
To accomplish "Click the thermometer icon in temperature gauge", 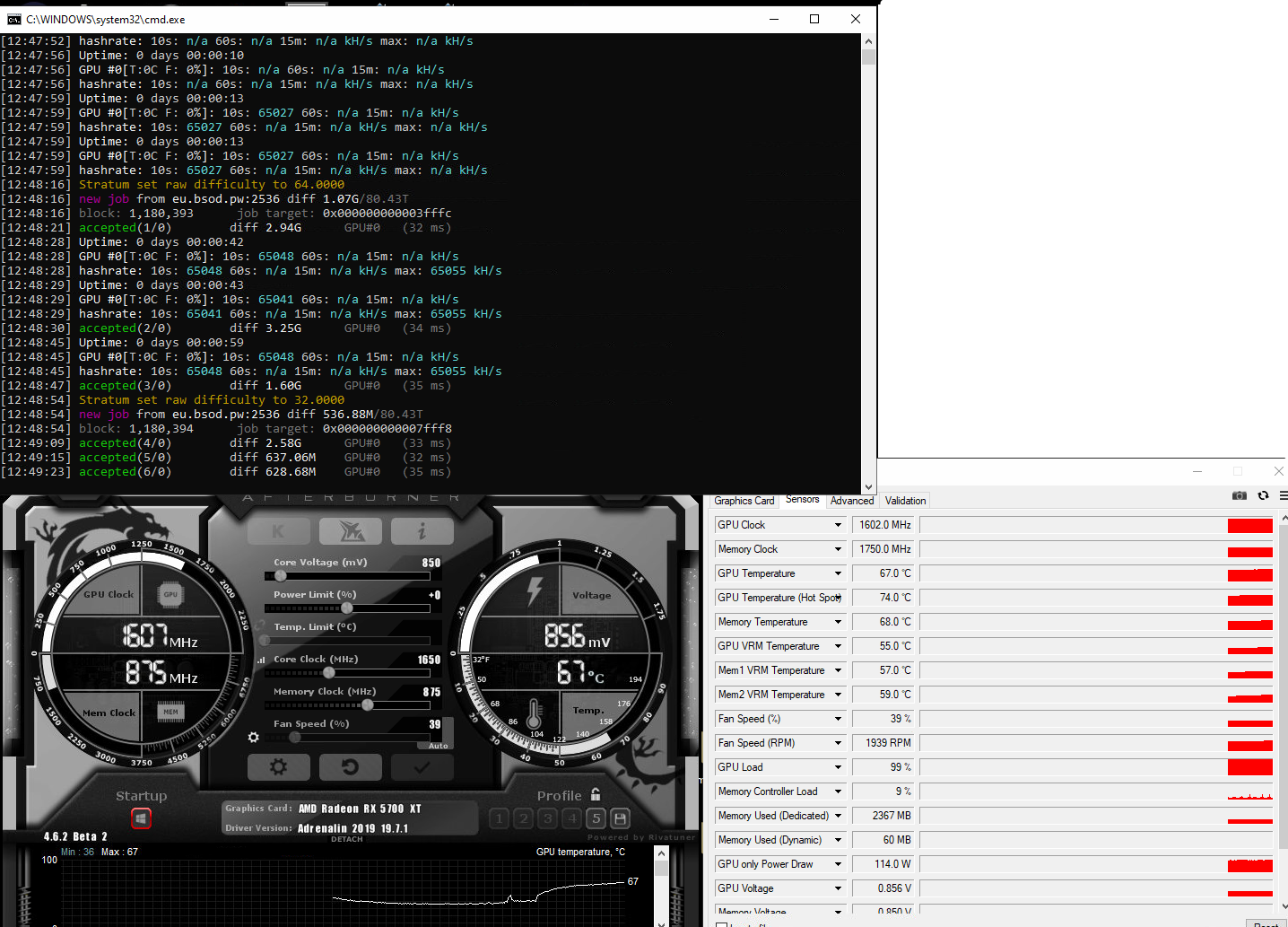I will tap(535, 713).
